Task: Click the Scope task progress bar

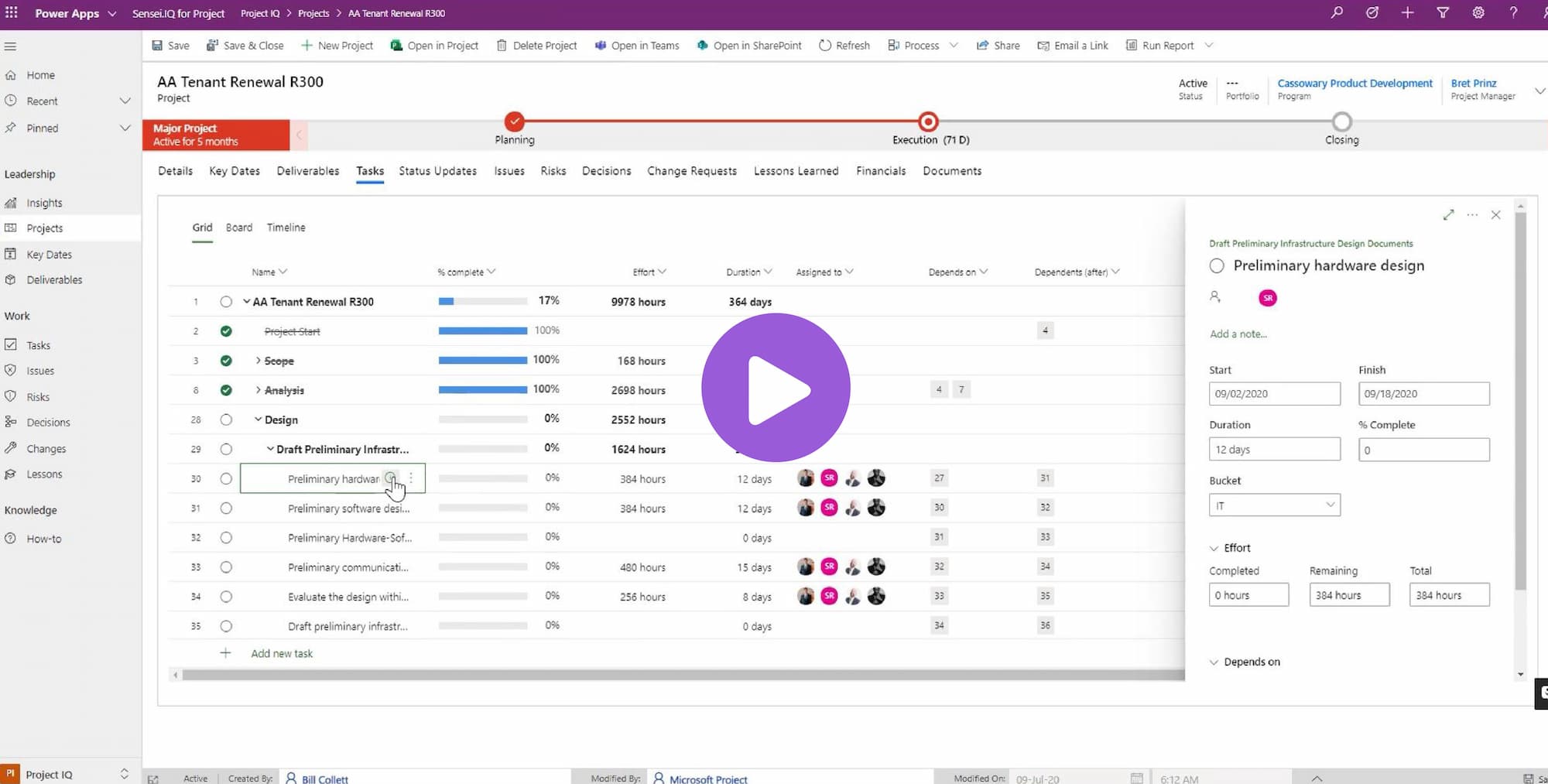Action: click(x=481, y=359)
